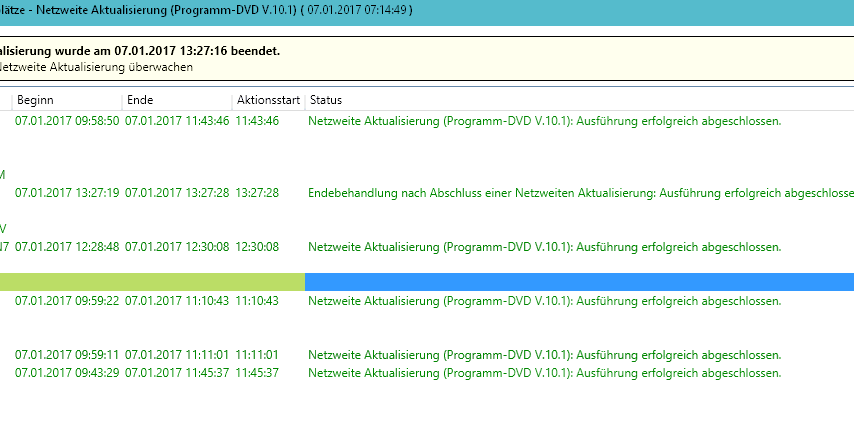Click the Beginn cell 07.01.2017 13:27:19
Image resolution: width=854 pixels, height=431 pixels.
pos(67,193)
